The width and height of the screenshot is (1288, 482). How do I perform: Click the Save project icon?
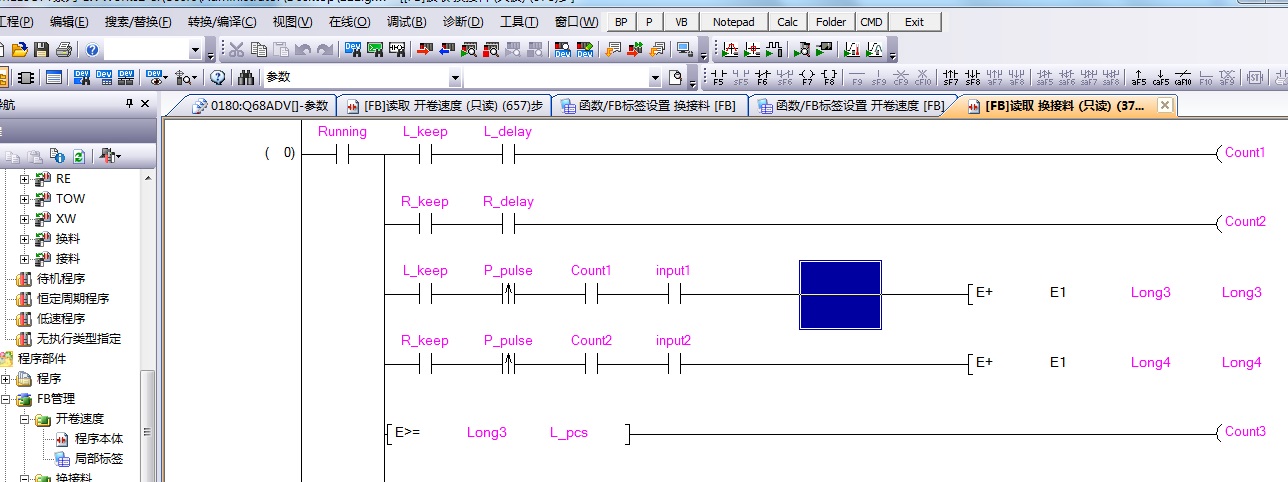tap(41, 50)
